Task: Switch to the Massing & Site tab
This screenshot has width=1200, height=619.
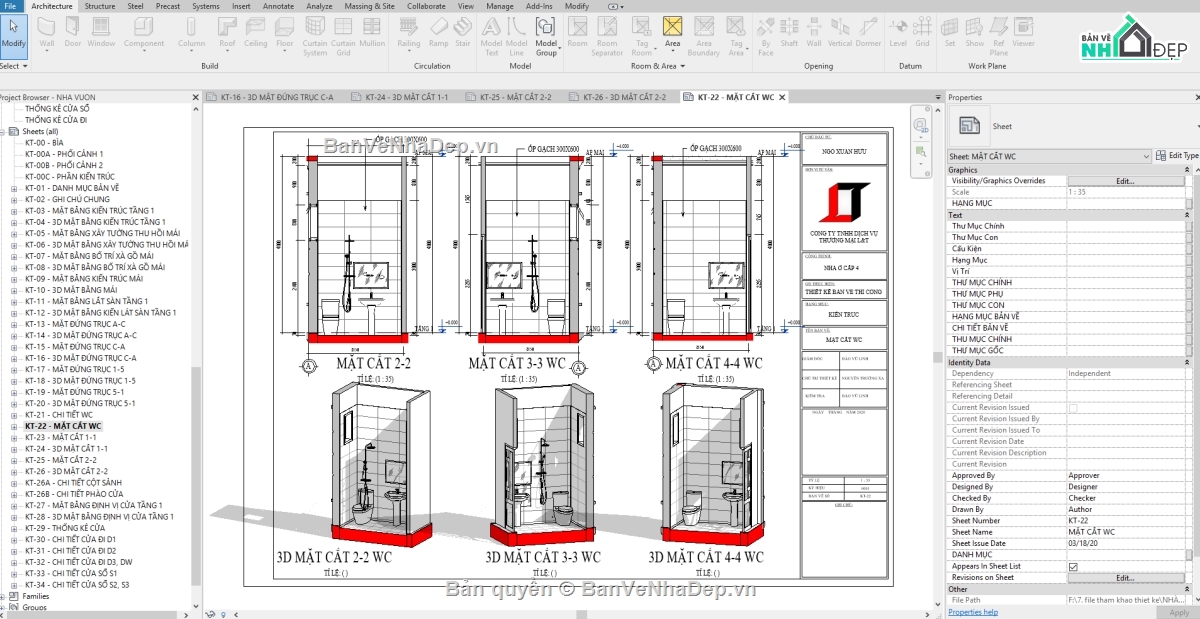Action: [369, 6]
